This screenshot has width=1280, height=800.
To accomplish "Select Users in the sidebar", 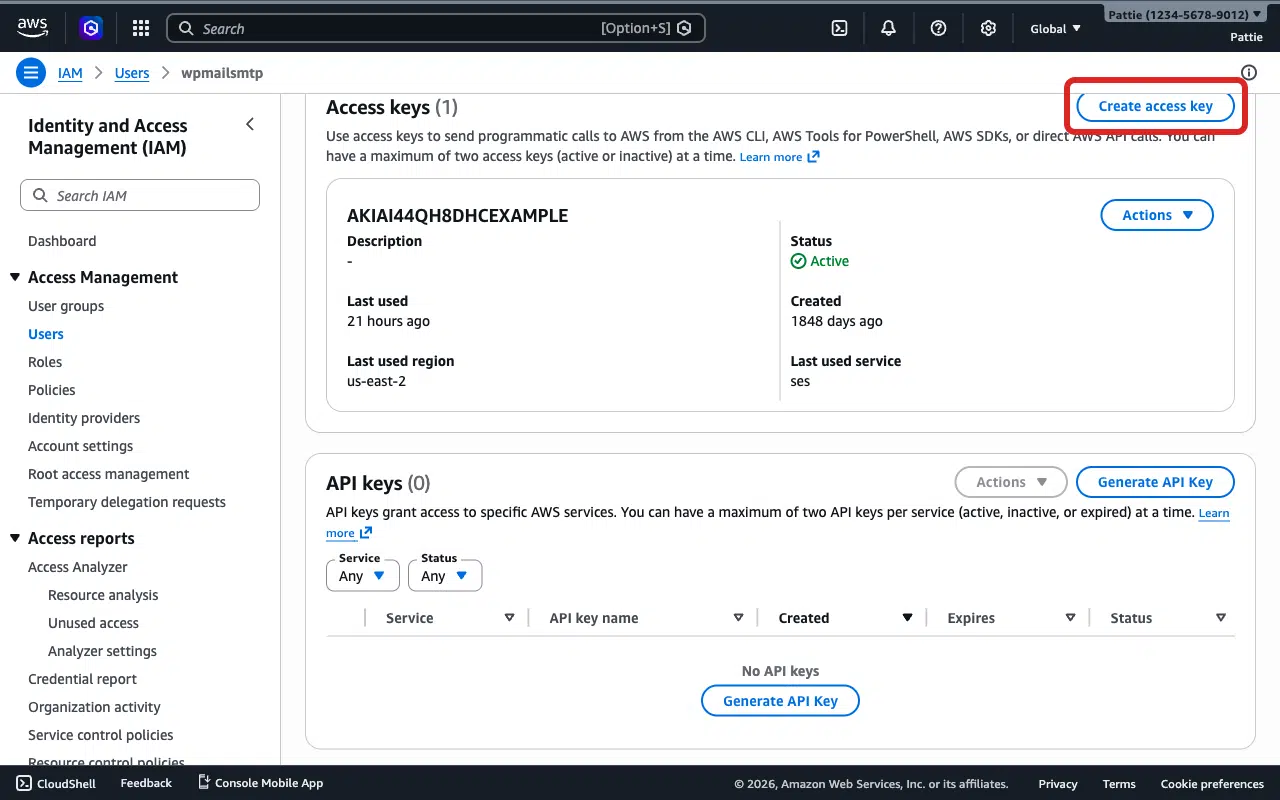I will (x=46, y=334).
